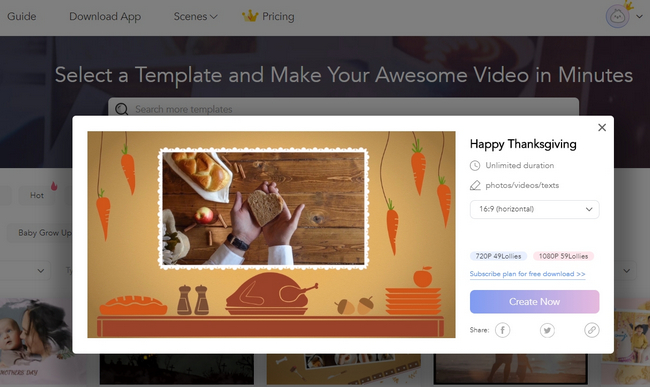The image size is (650, 387).
Task: Share template via Twitter icon
Action: [547, 330]
